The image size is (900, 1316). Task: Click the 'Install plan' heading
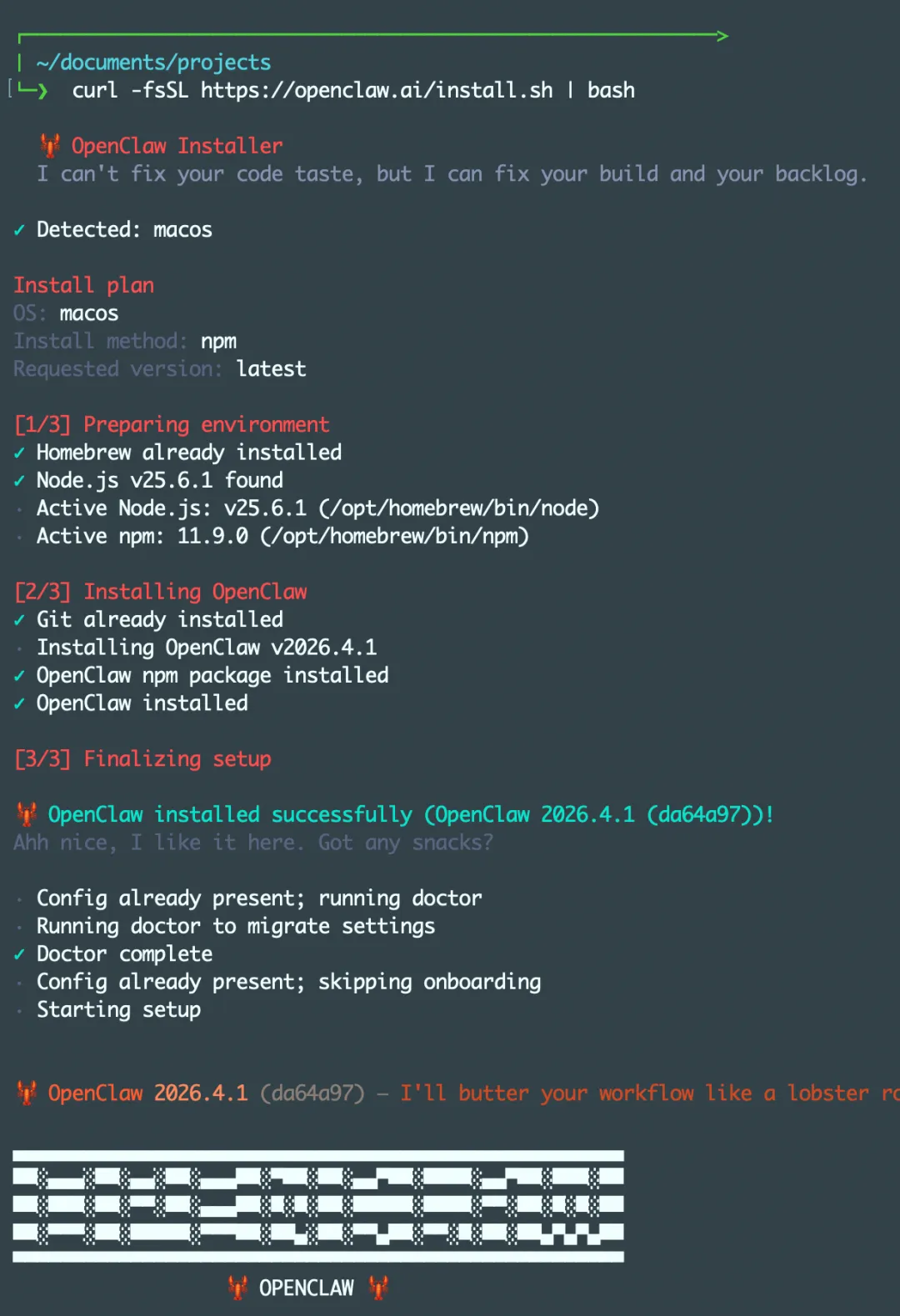click(x=83, y=285)
